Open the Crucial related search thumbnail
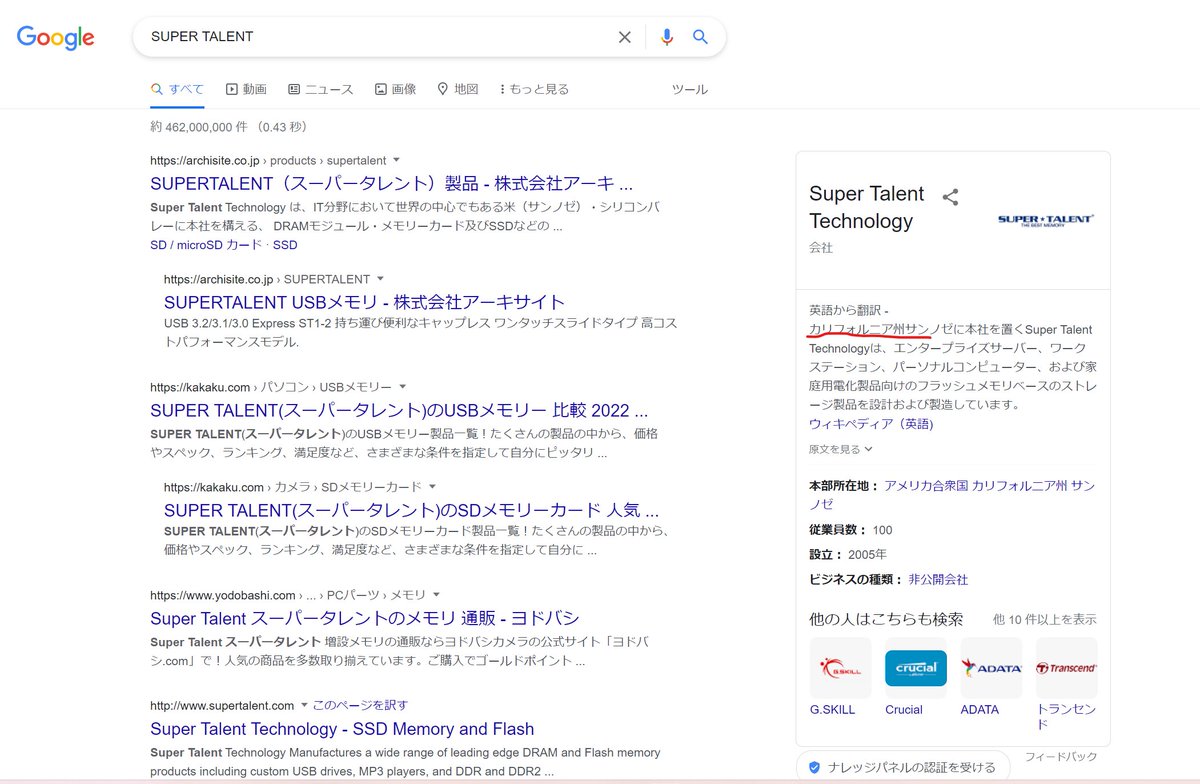This screenshot has width=1200, height=784. 915,668
